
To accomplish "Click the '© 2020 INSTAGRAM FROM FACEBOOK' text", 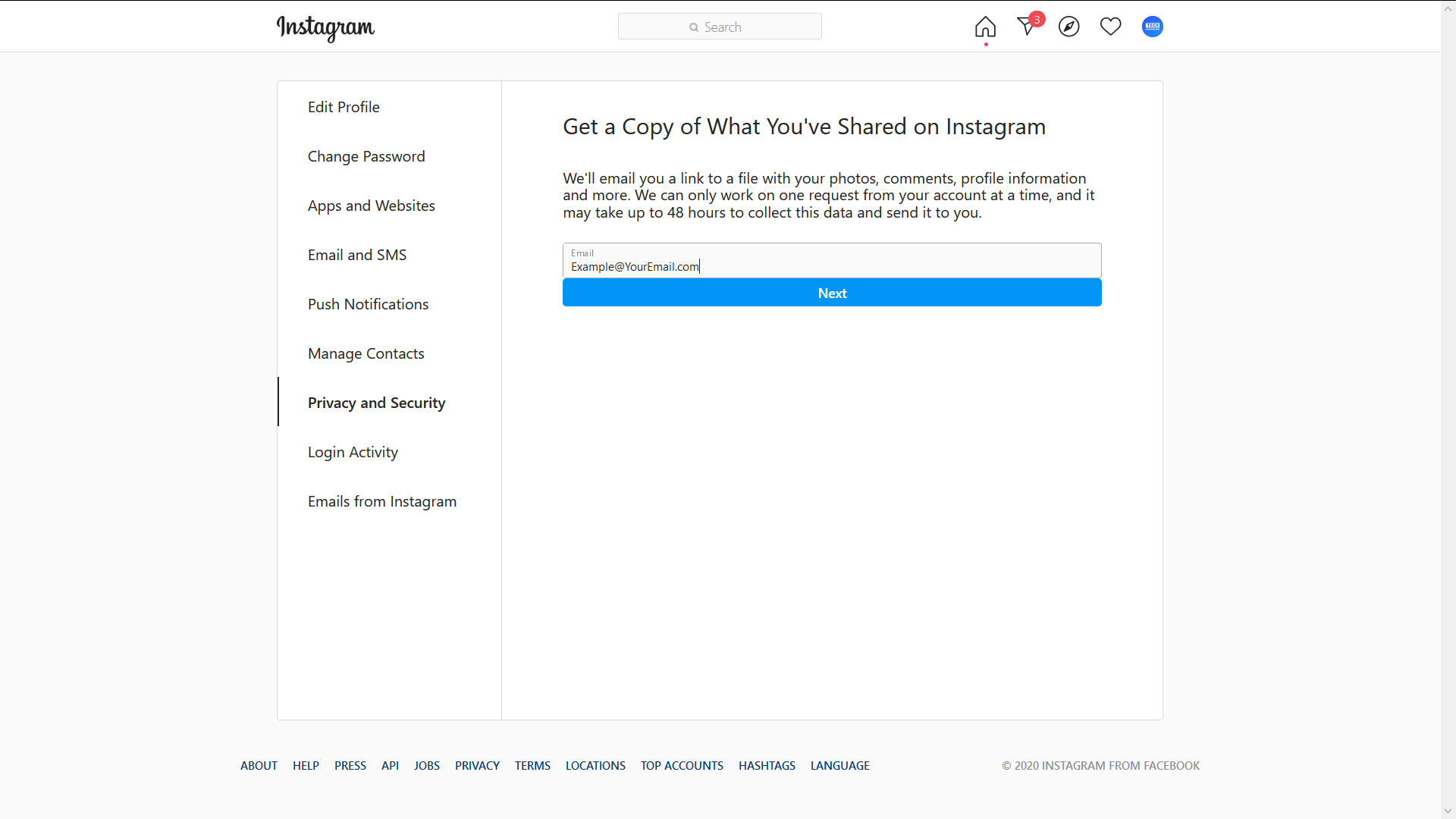I will 1100,765.
